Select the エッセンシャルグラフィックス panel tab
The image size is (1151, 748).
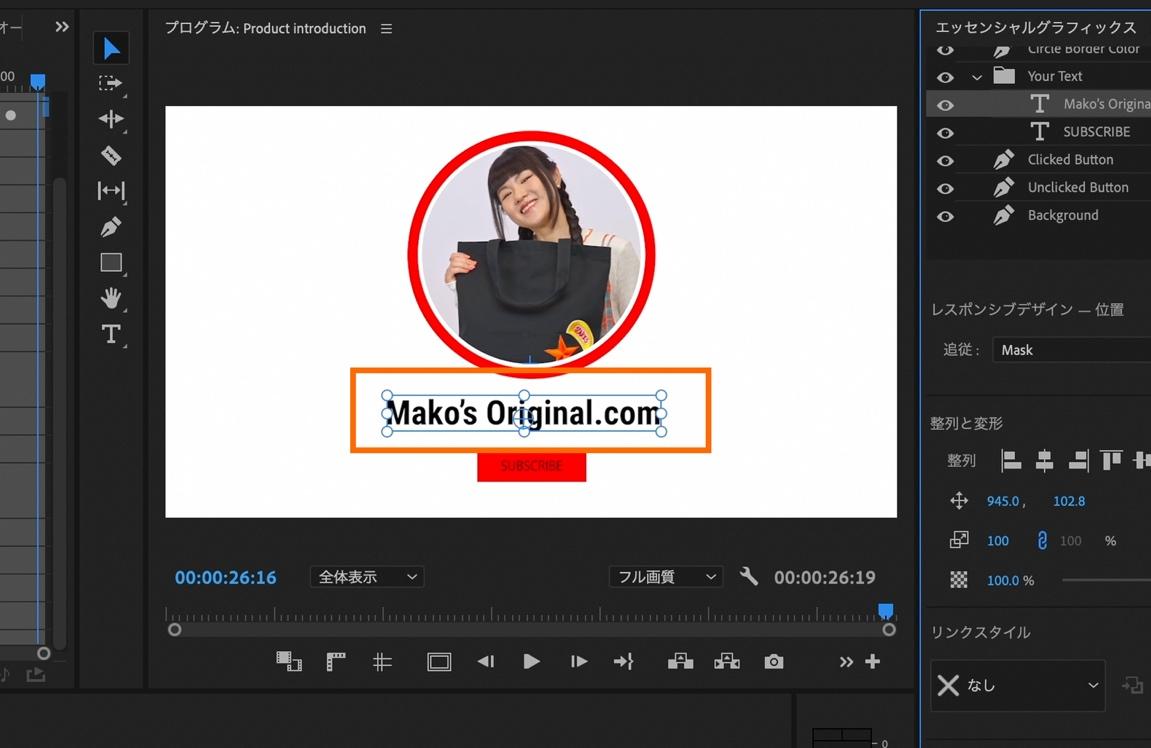pos(1036,27)
